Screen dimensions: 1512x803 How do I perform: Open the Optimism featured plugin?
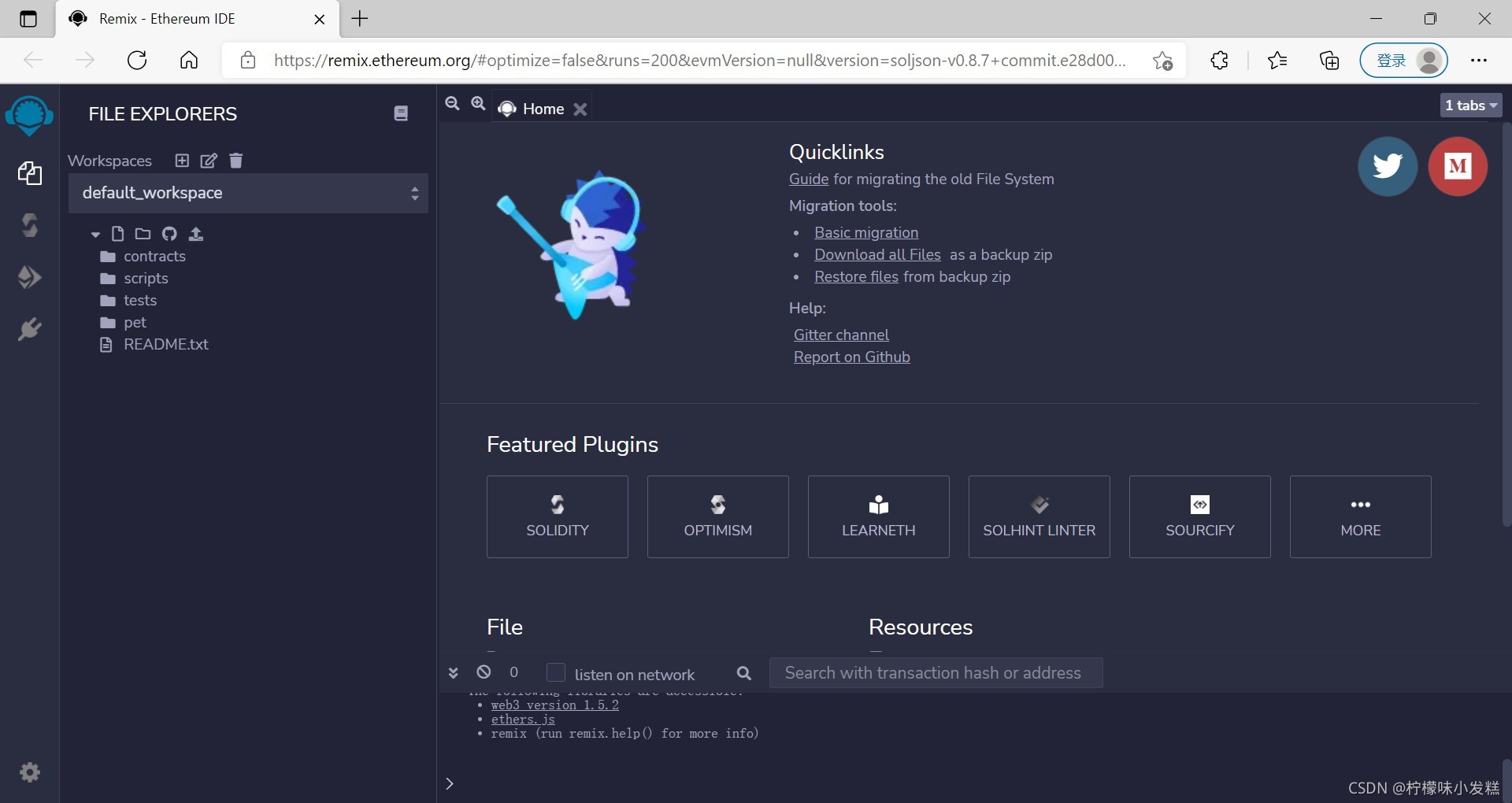pyautogui.click(x=718, y=517)
